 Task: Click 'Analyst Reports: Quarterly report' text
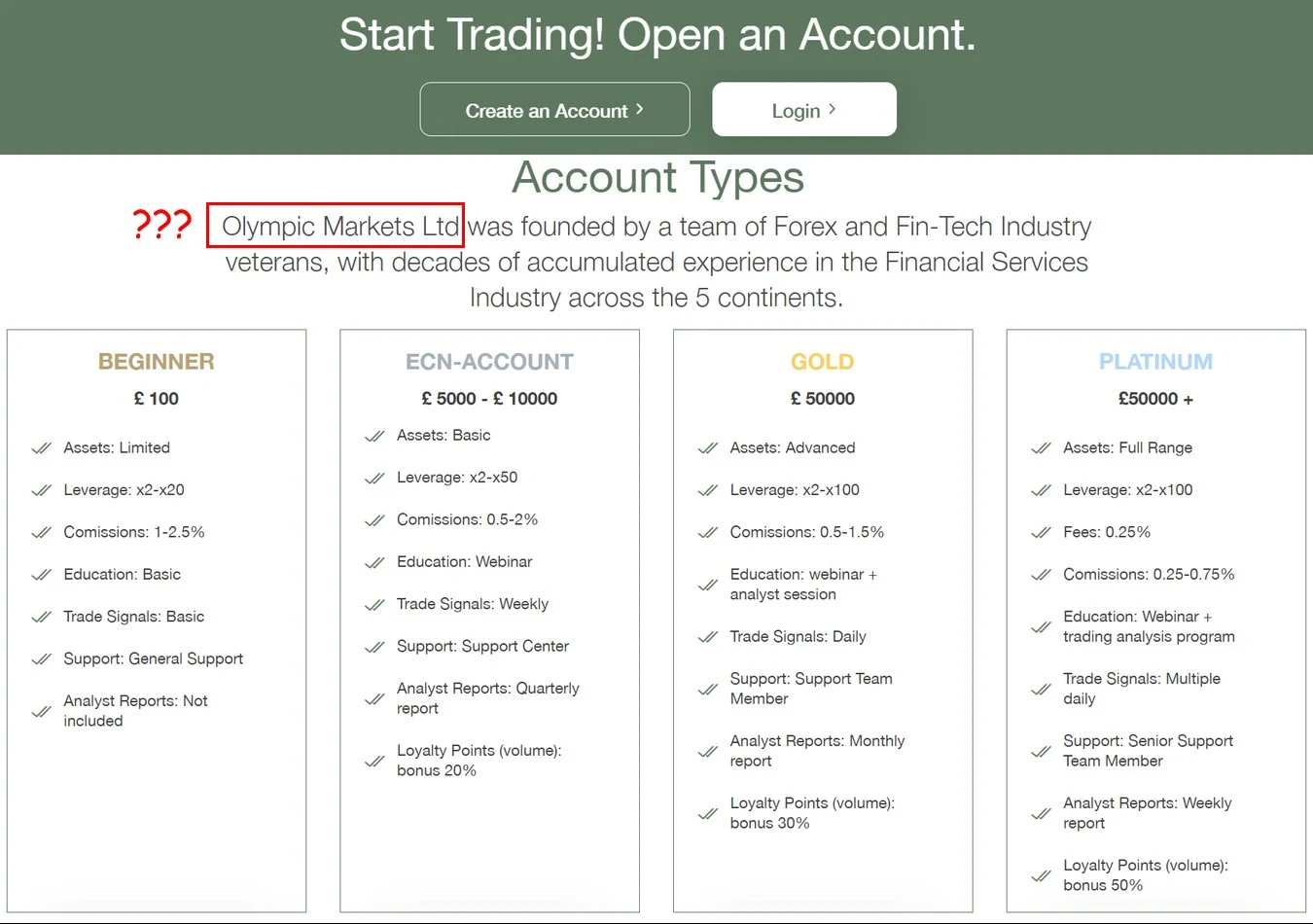point(488,698)
